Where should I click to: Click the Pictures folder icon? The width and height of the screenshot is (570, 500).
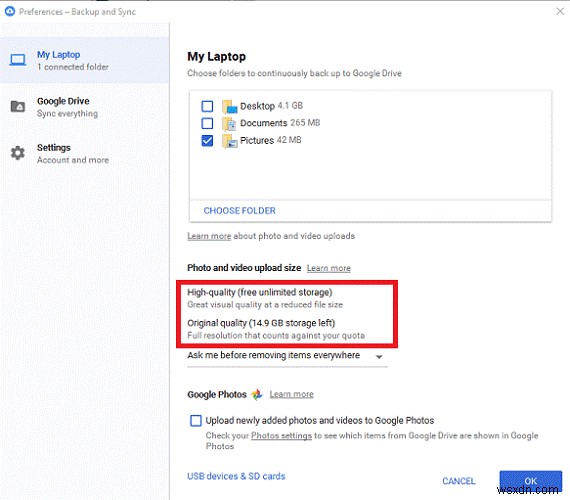[229, 141]
